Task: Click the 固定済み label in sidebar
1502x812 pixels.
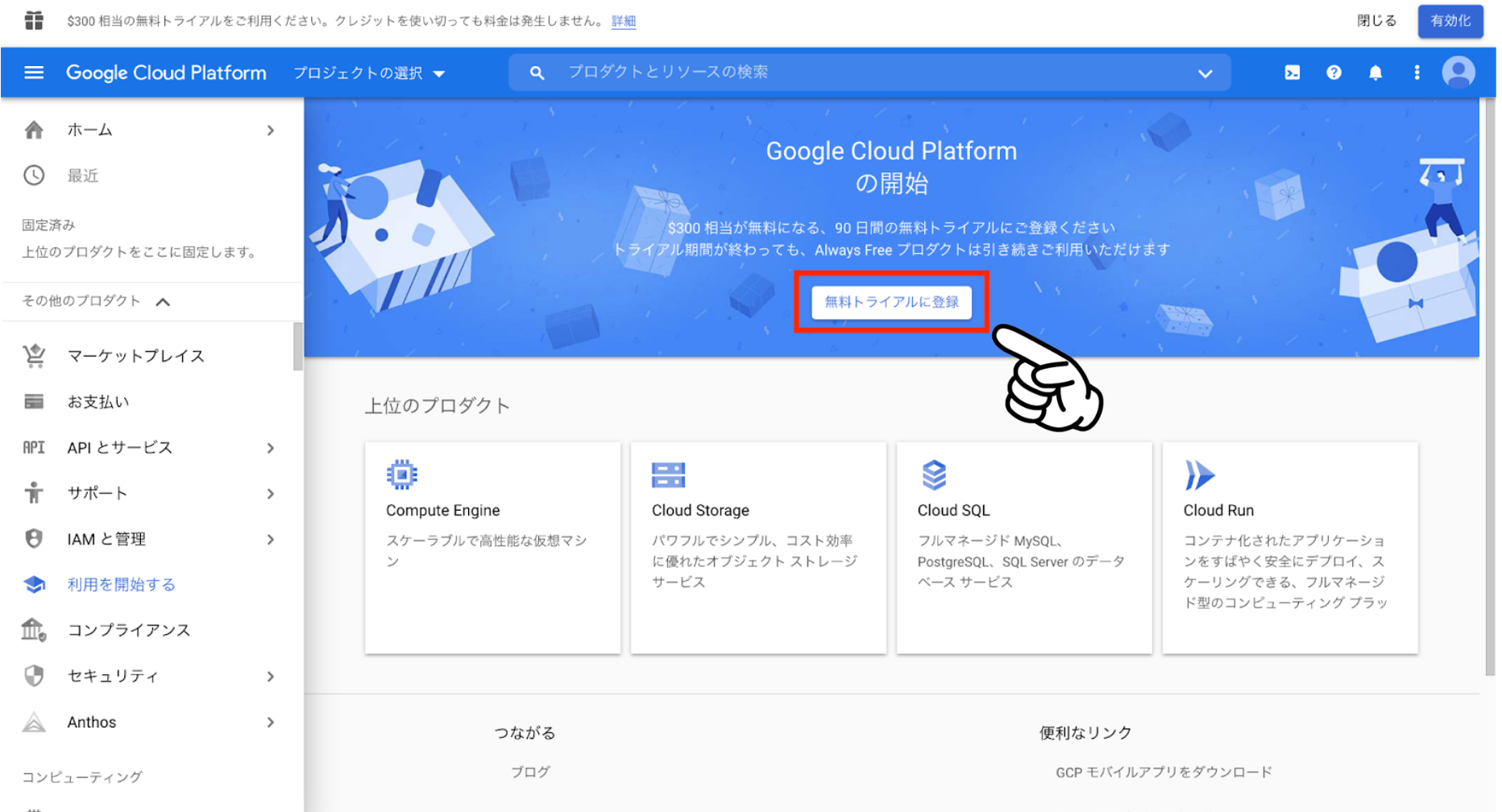Action: point(48,225)
